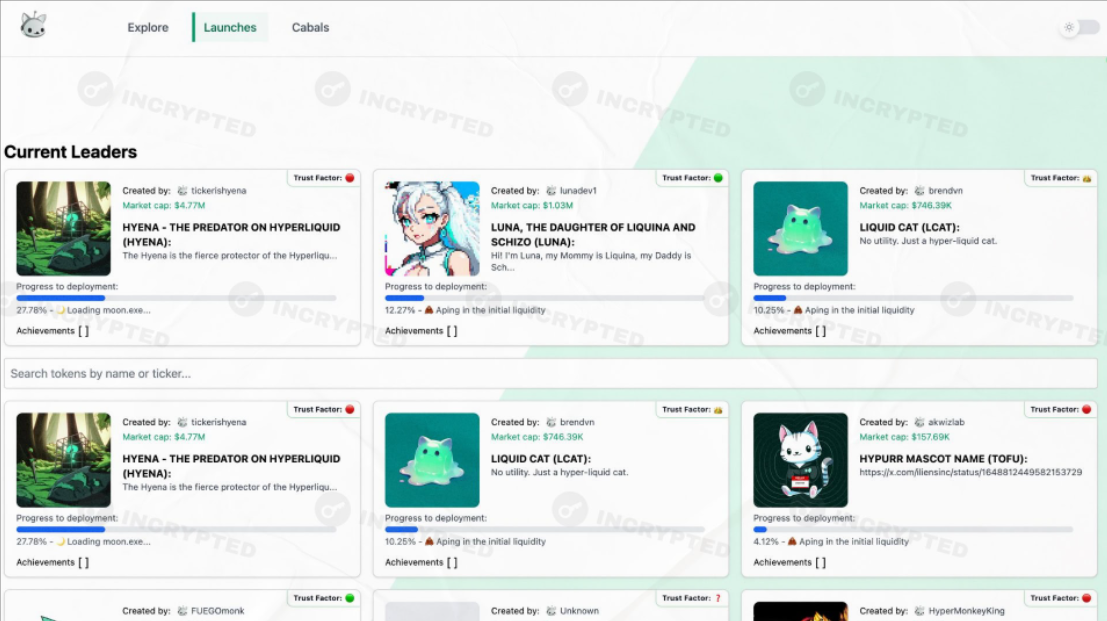This screenshot has height=621, width=1107.
Task: Click the avatar icon beside Unknown creator
Action: [551, 611]
